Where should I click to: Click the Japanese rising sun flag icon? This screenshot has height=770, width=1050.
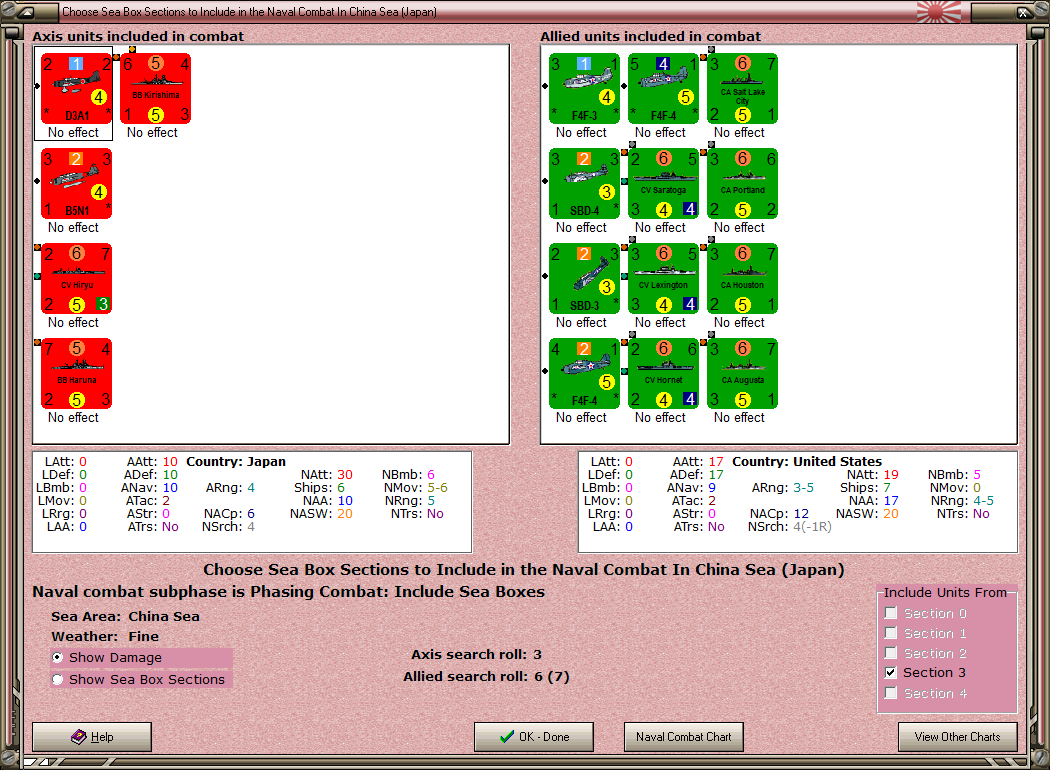click(x=938, y=11)
